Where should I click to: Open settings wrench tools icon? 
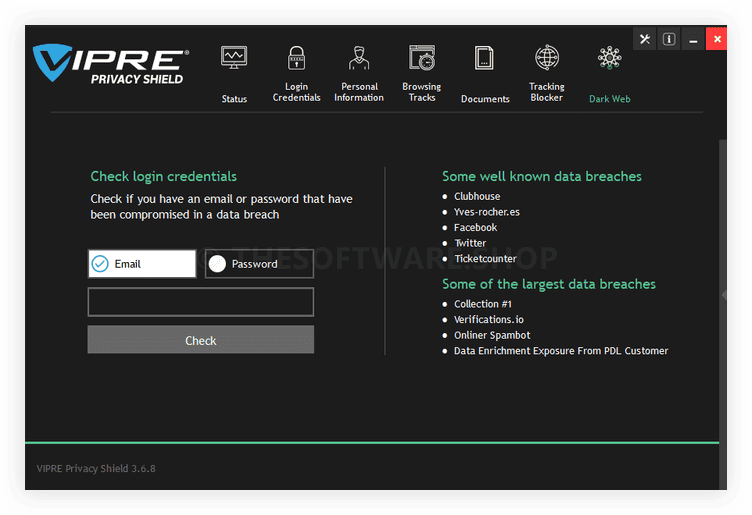(x=645, y=39)
